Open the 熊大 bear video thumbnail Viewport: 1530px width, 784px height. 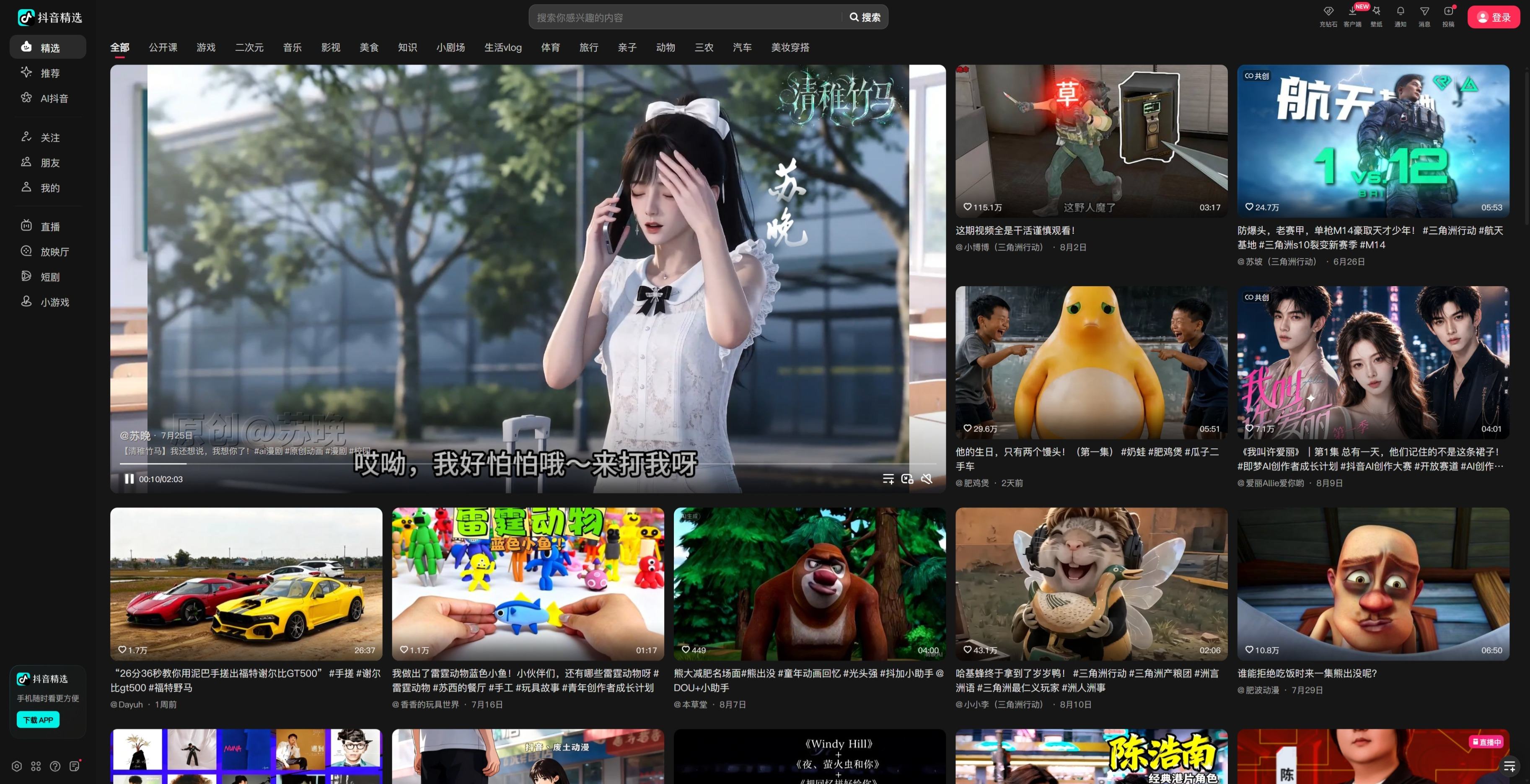tap(810, 584)
